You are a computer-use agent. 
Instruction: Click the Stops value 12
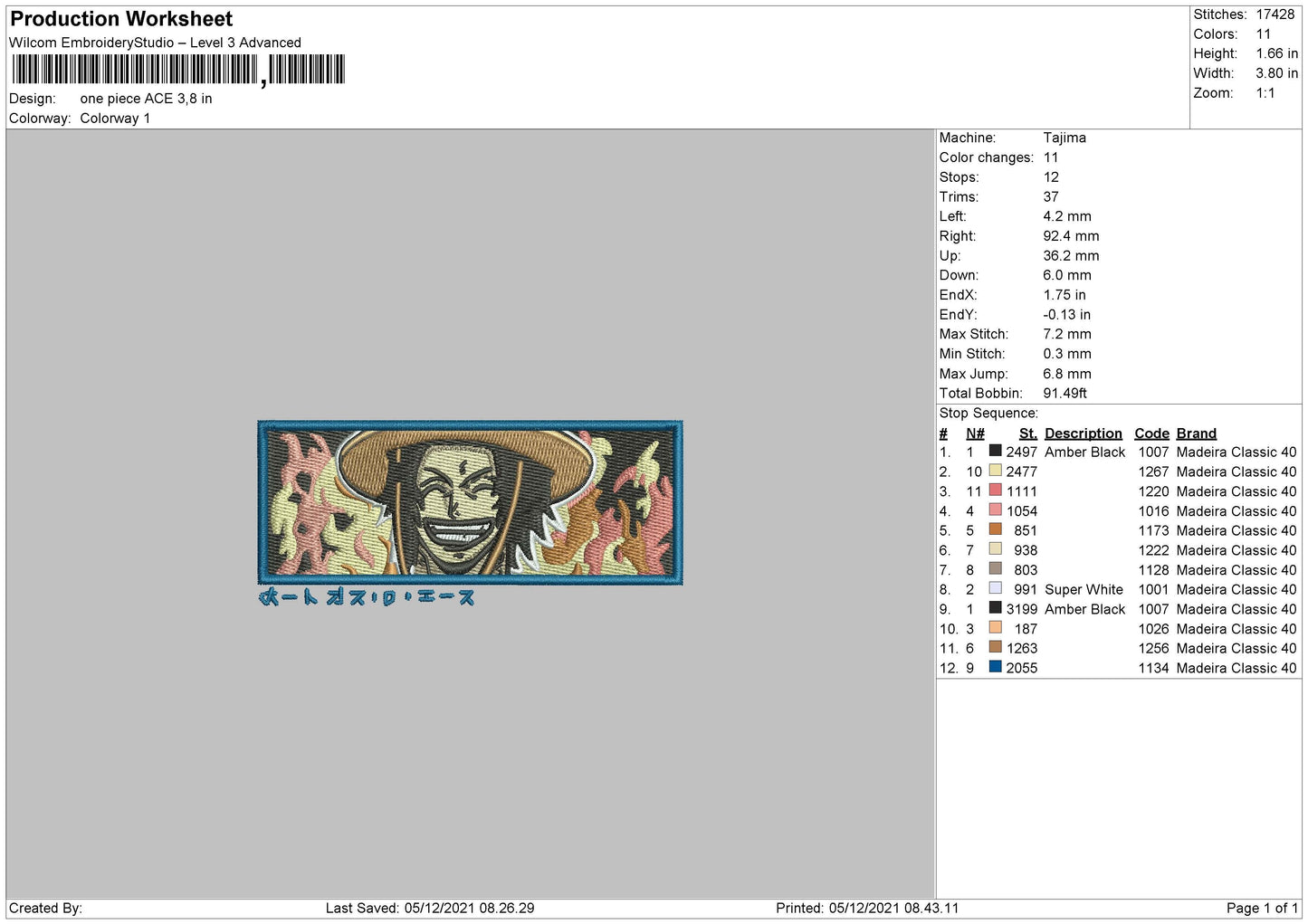click(1051, 177)
